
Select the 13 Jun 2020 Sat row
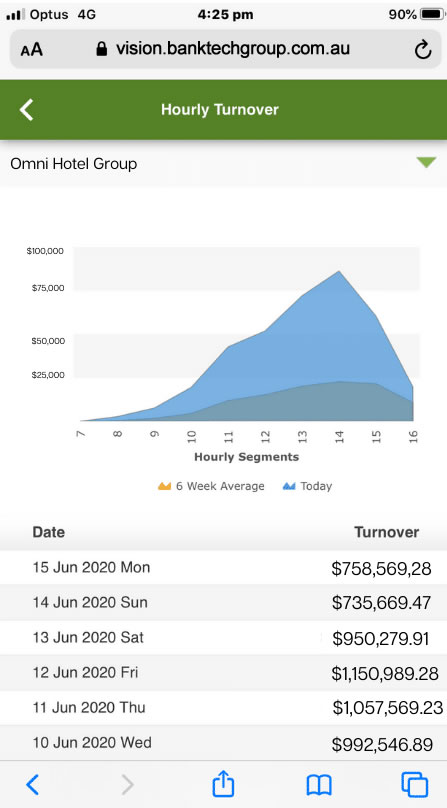[x=223, y=637]
